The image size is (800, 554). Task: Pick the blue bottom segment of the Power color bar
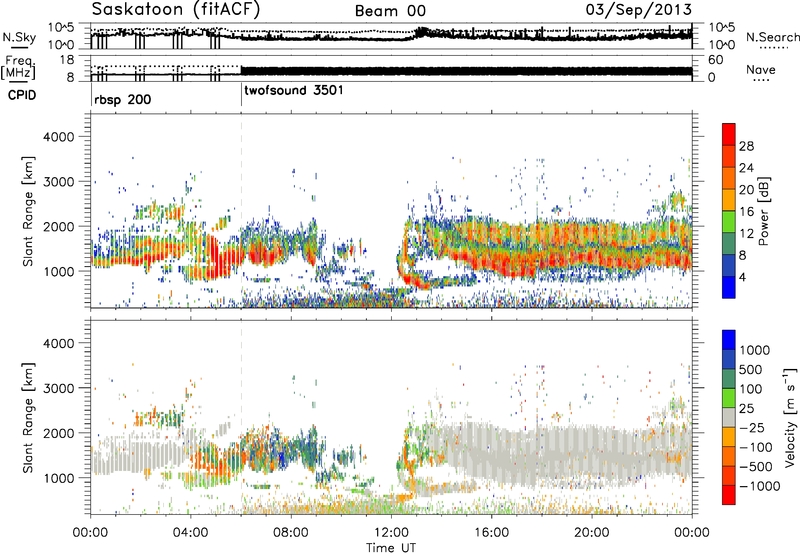(x=729, y=287)
